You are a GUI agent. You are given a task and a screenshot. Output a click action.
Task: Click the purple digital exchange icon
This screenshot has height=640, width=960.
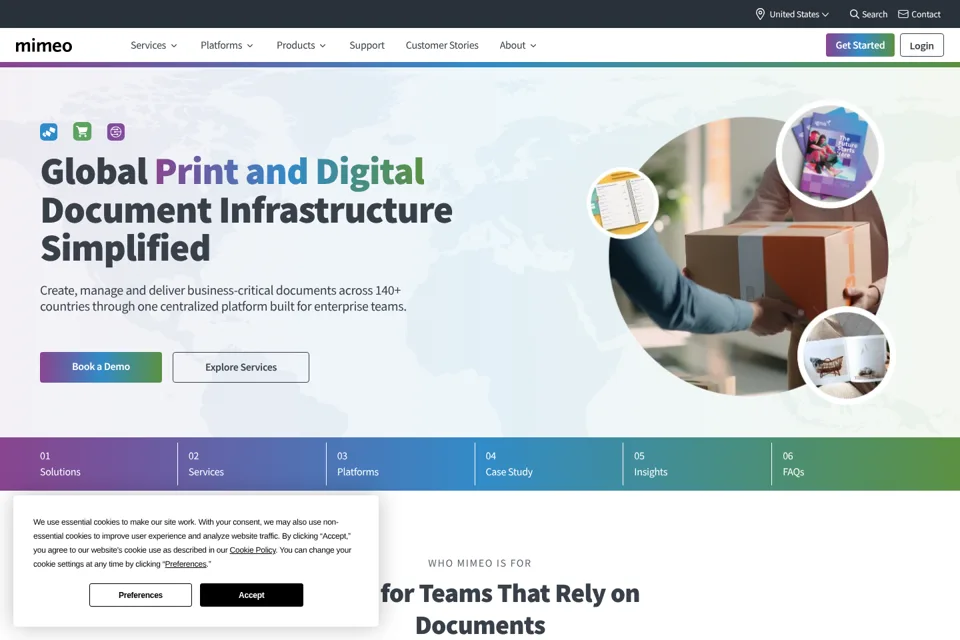point(116,132)
